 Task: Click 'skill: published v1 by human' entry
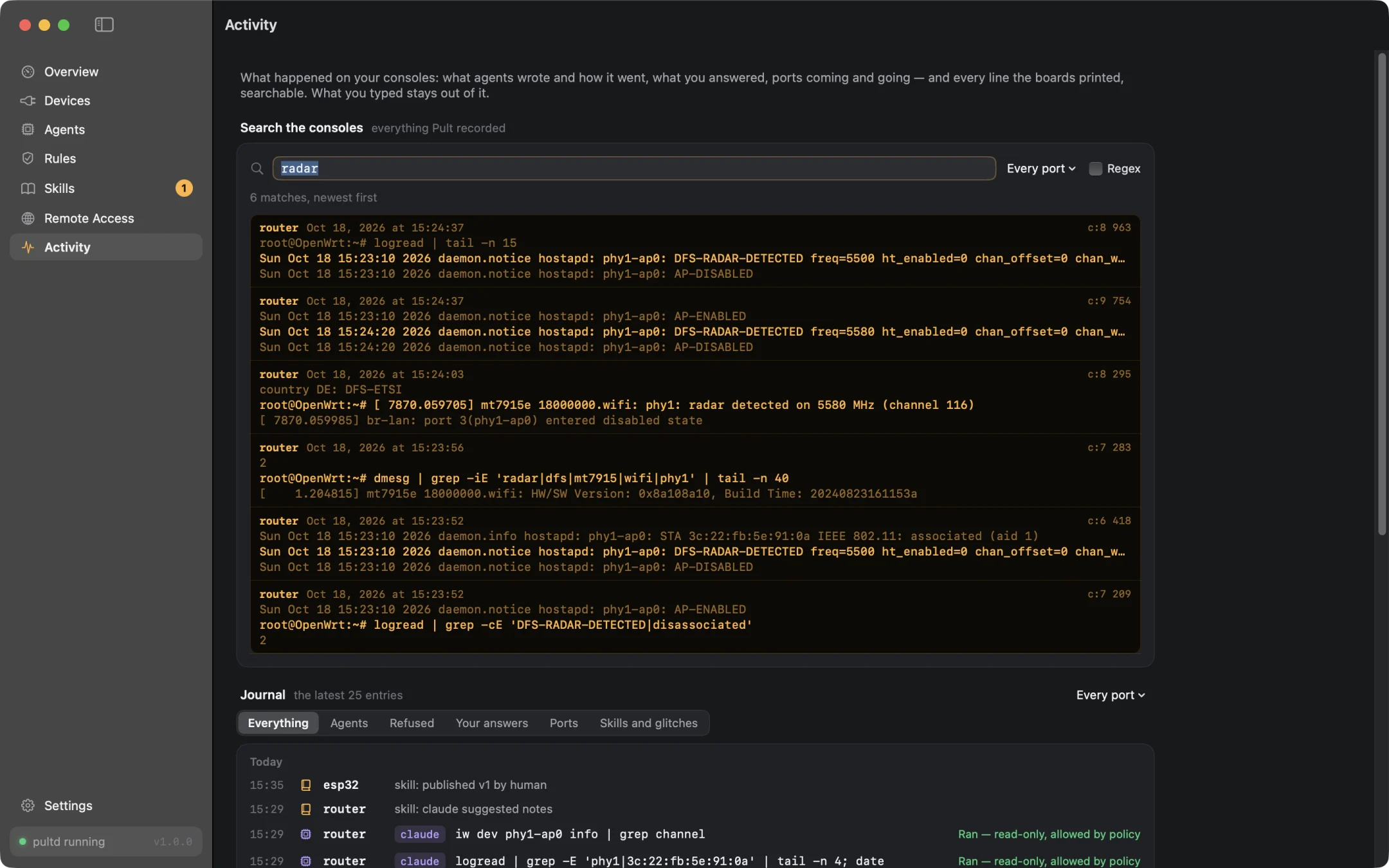pos(470,785)
